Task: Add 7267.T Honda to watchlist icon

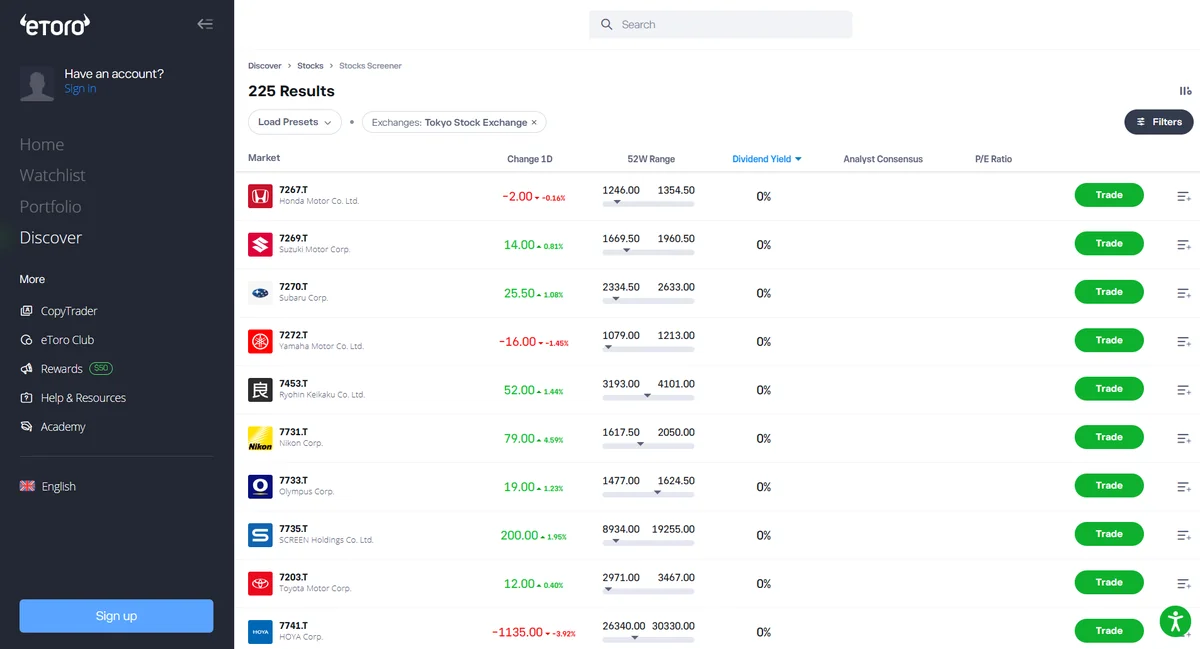Action: [1184, 196]
